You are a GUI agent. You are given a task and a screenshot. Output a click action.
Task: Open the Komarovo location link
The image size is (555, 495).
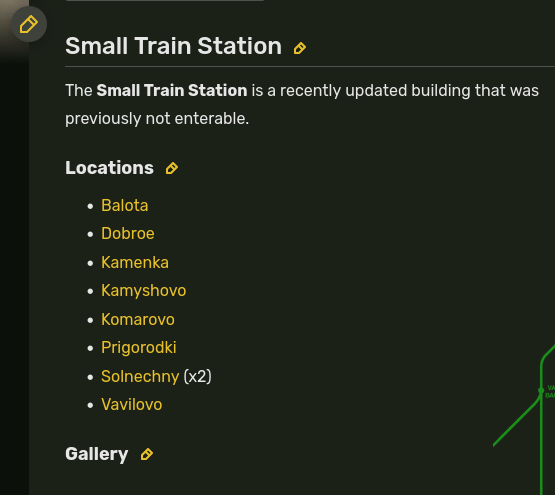click(138, 319)
